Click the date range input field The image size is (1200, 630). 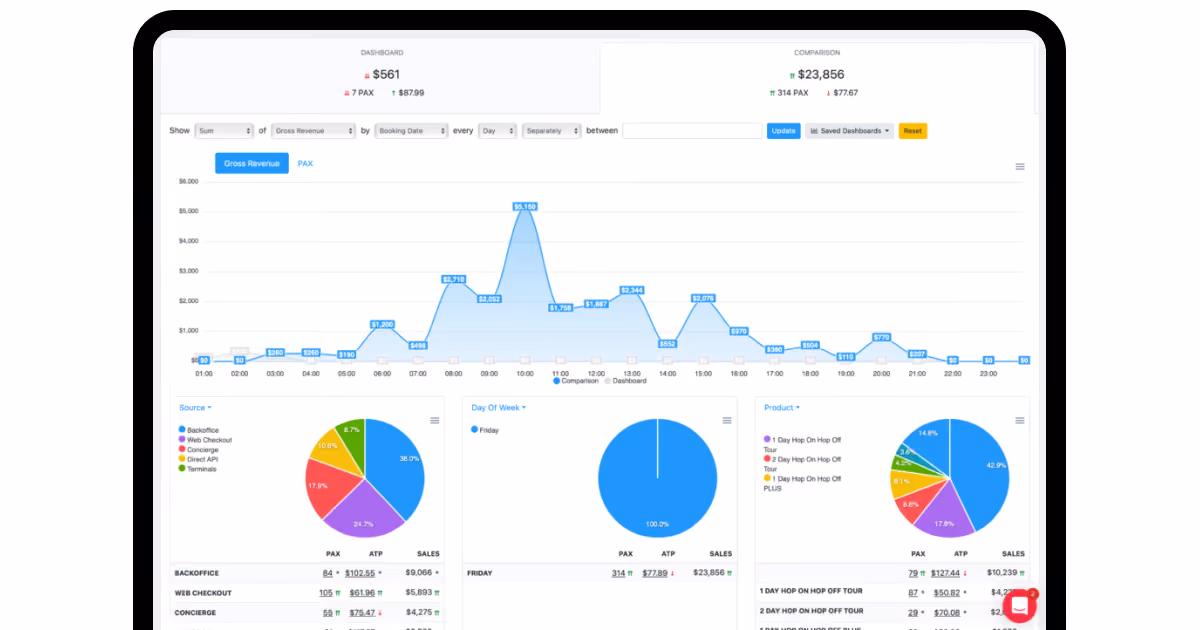click(x=692, y=131)
